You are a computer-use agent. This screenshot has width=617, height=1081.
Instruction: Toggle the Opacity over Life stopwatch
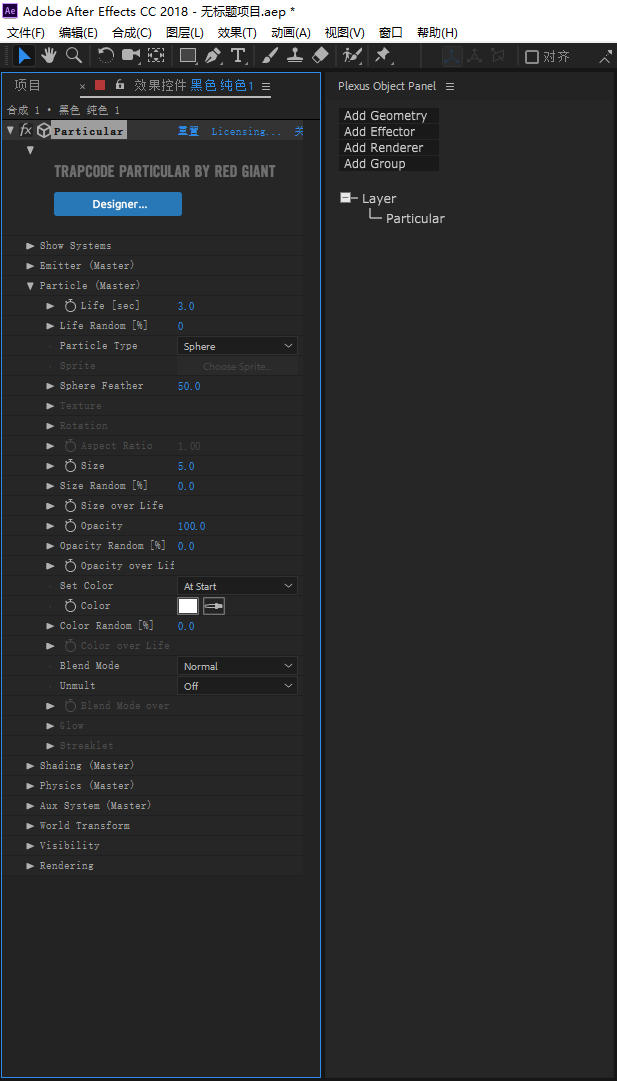pyautogui.click(x=70, y=565)
